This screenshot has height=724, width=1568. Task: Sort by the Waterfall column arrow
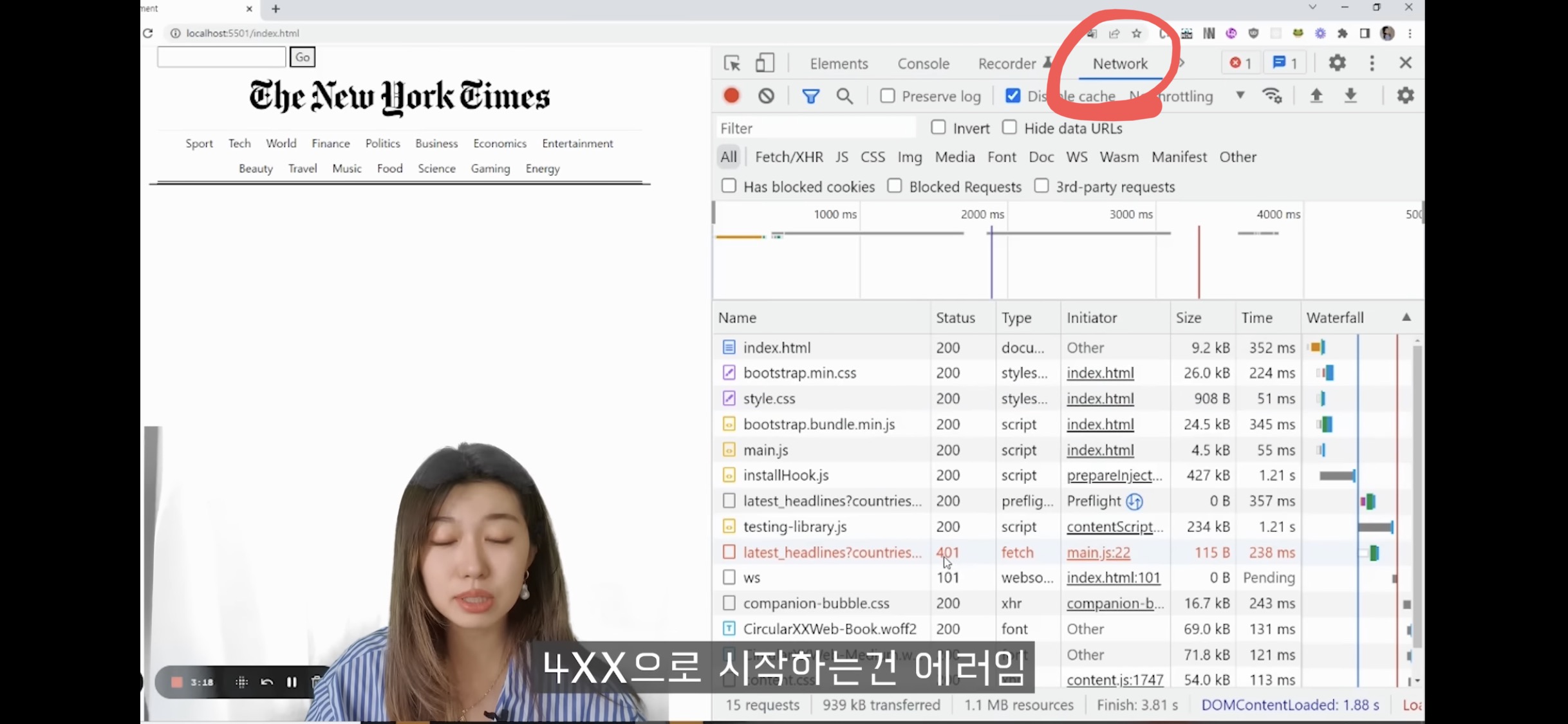tap(1406, 317)
